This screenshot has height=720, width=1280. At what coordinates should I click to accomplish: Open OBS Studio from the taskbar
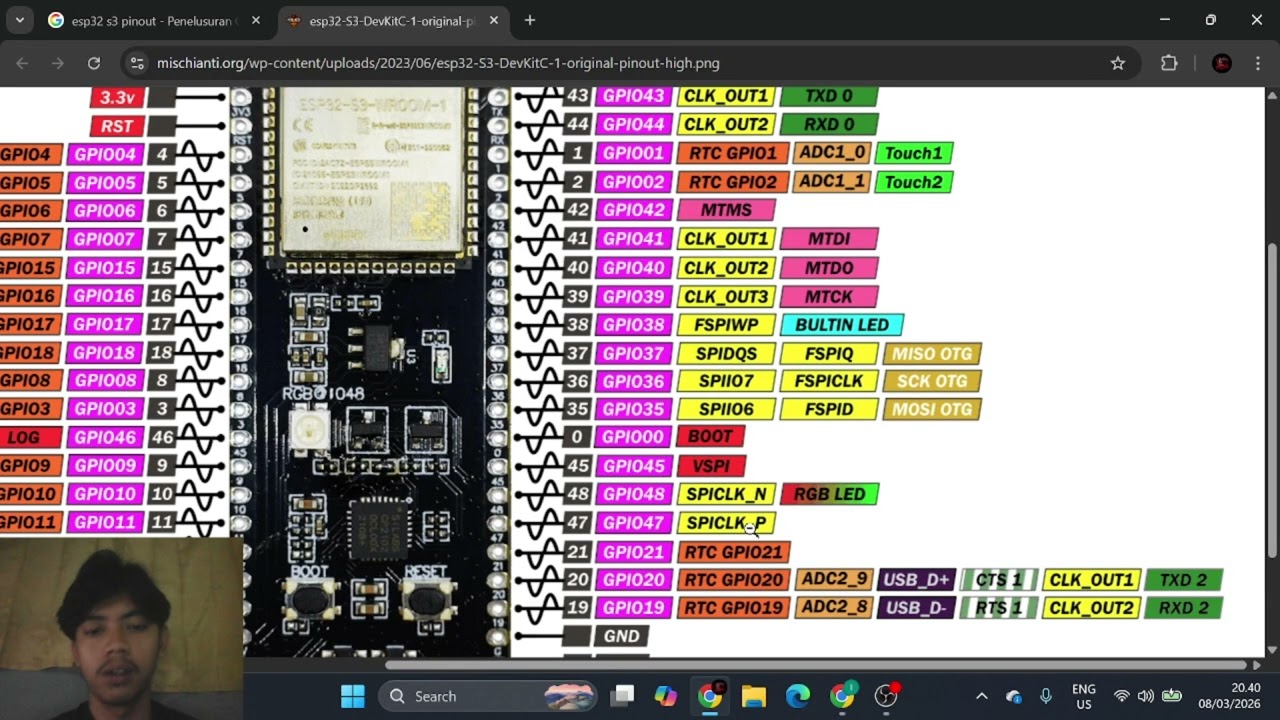[886, 696]
